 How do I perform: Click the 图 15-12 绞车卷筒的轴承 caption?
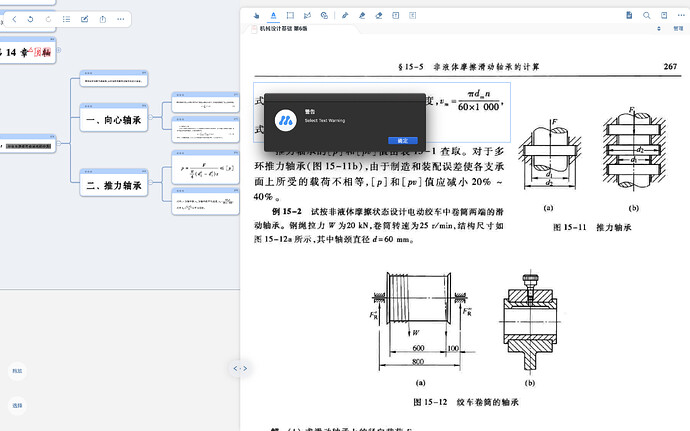(x=466, y=402)
